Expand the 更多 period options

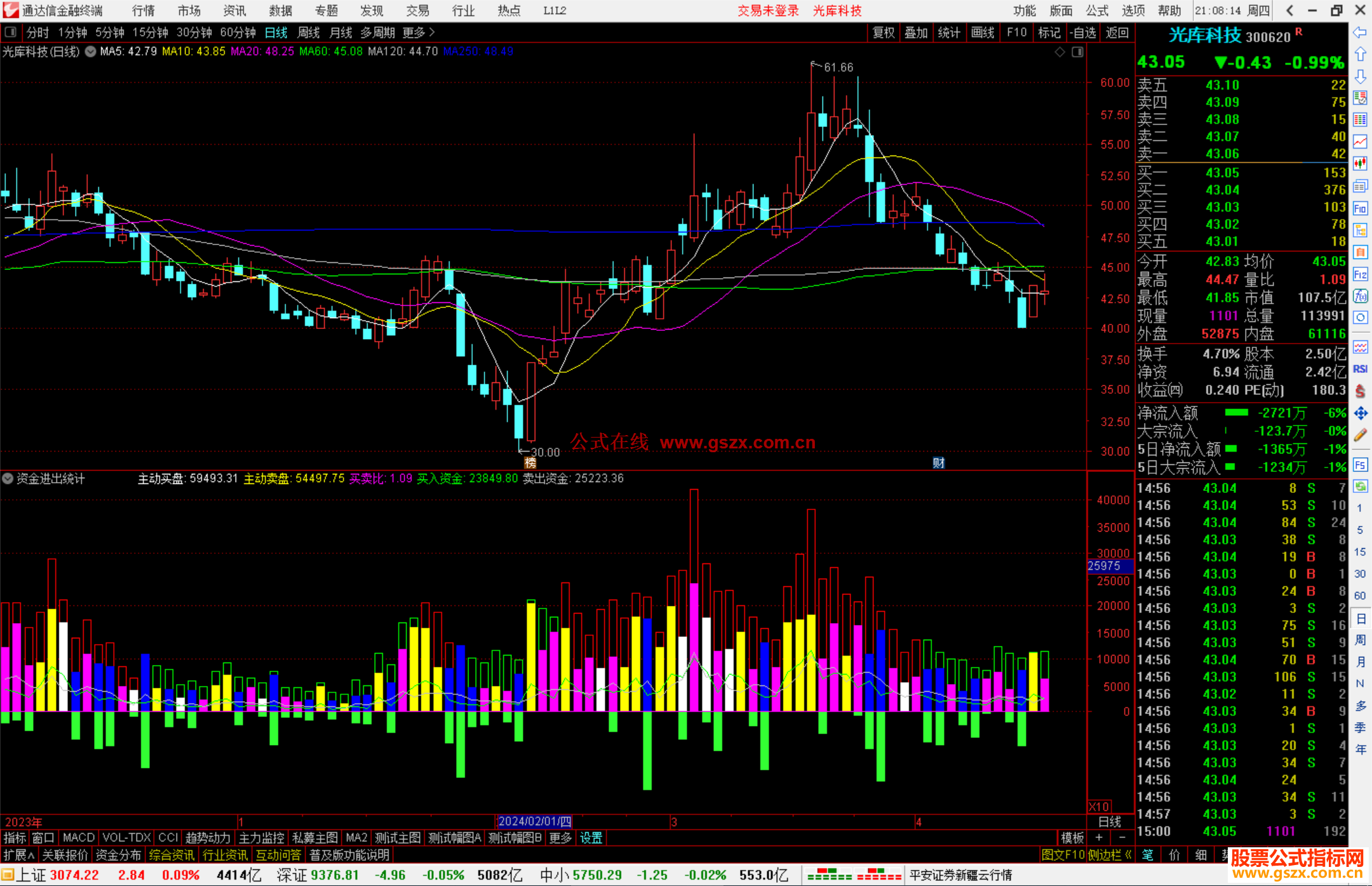point(419,32)
